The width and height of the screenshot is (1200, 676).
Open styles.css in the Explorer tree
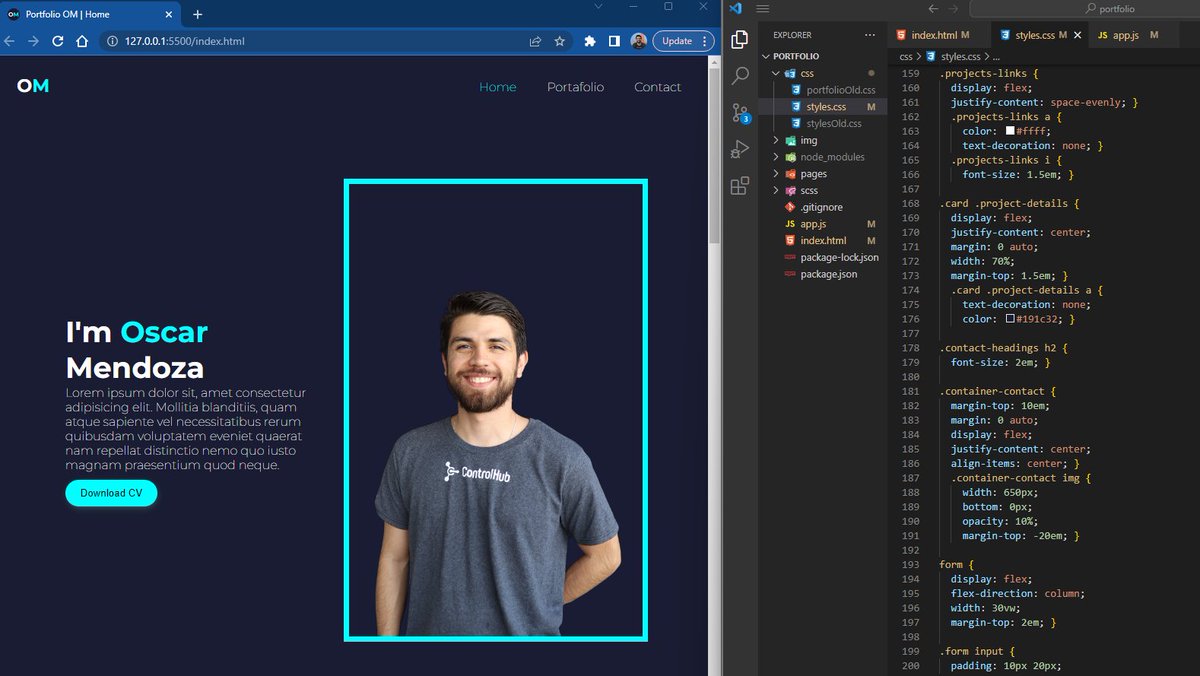click(x=826, y=107)
